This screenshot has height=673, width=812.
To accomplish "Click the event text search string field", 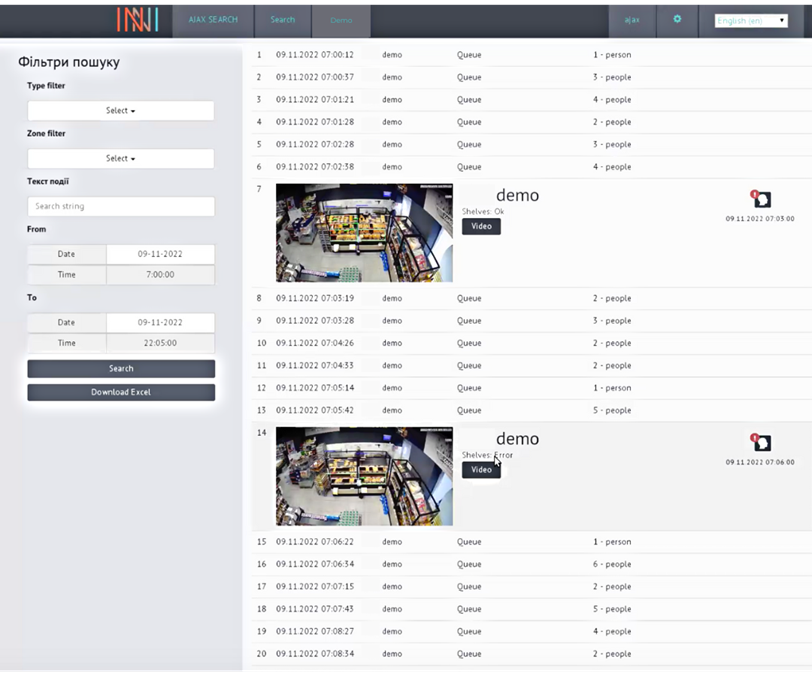I will pos(121,207).
